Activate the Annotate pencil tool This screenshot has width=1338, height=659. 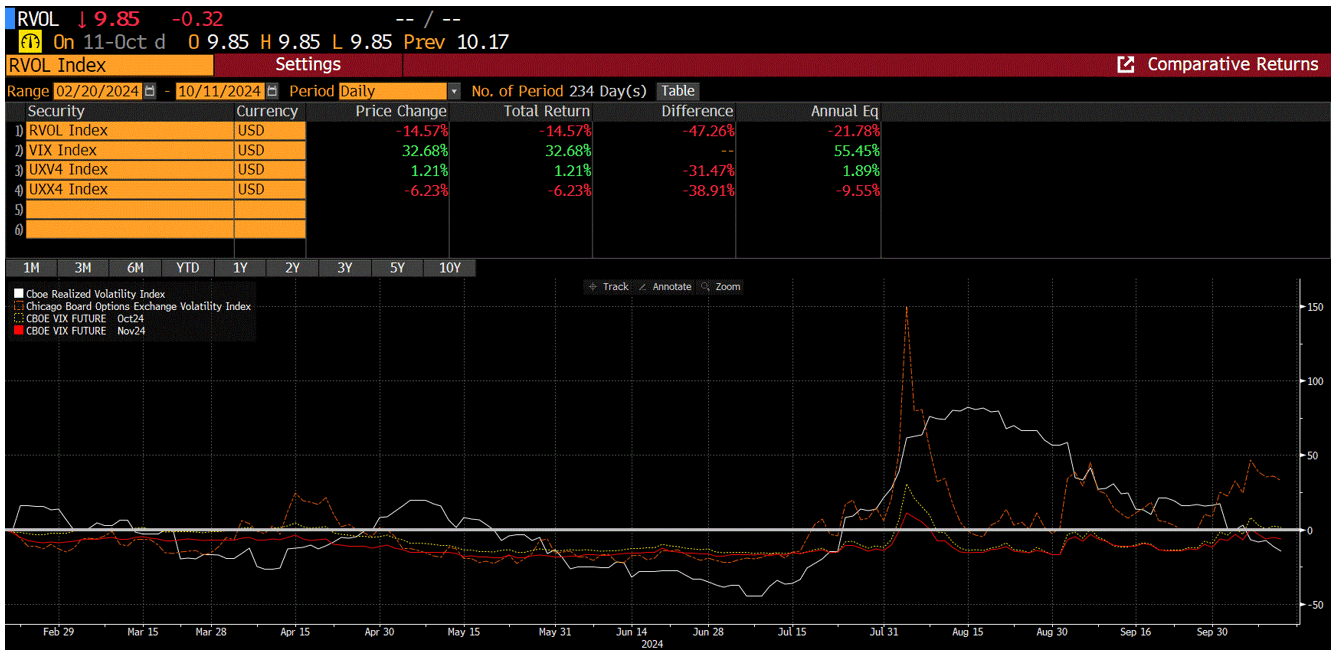642,287
